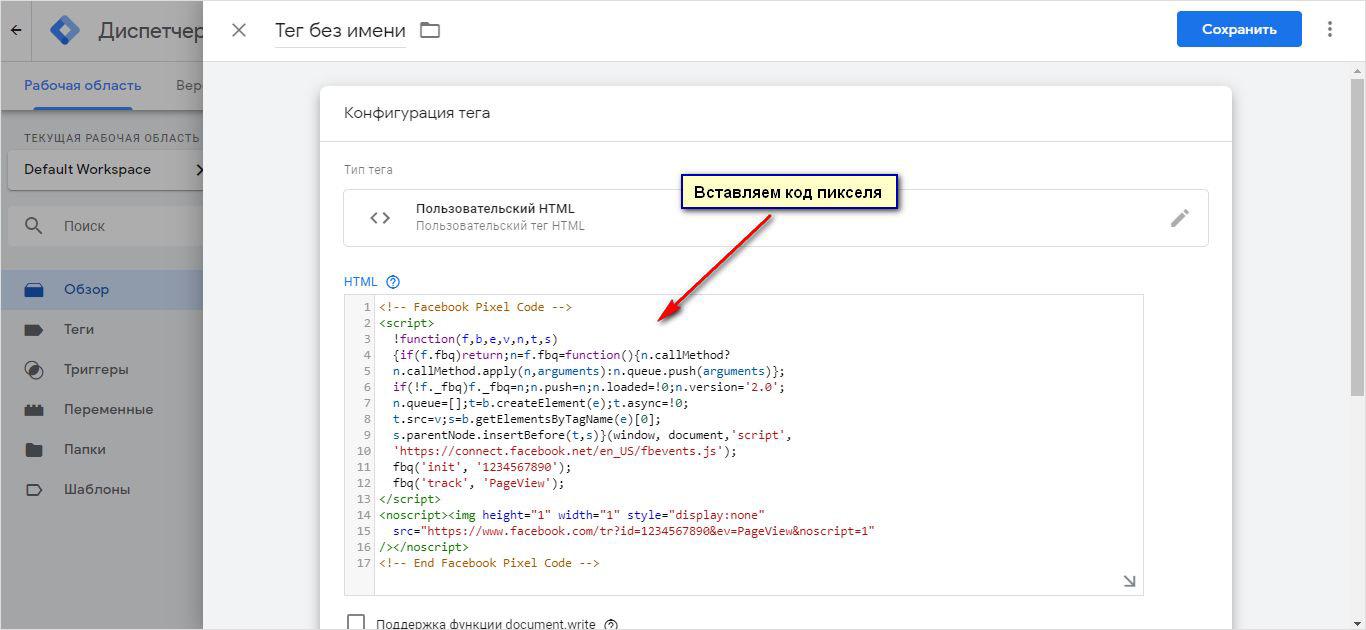
Task: Click the Google Tag Manager logo
Action: [65, 30]
